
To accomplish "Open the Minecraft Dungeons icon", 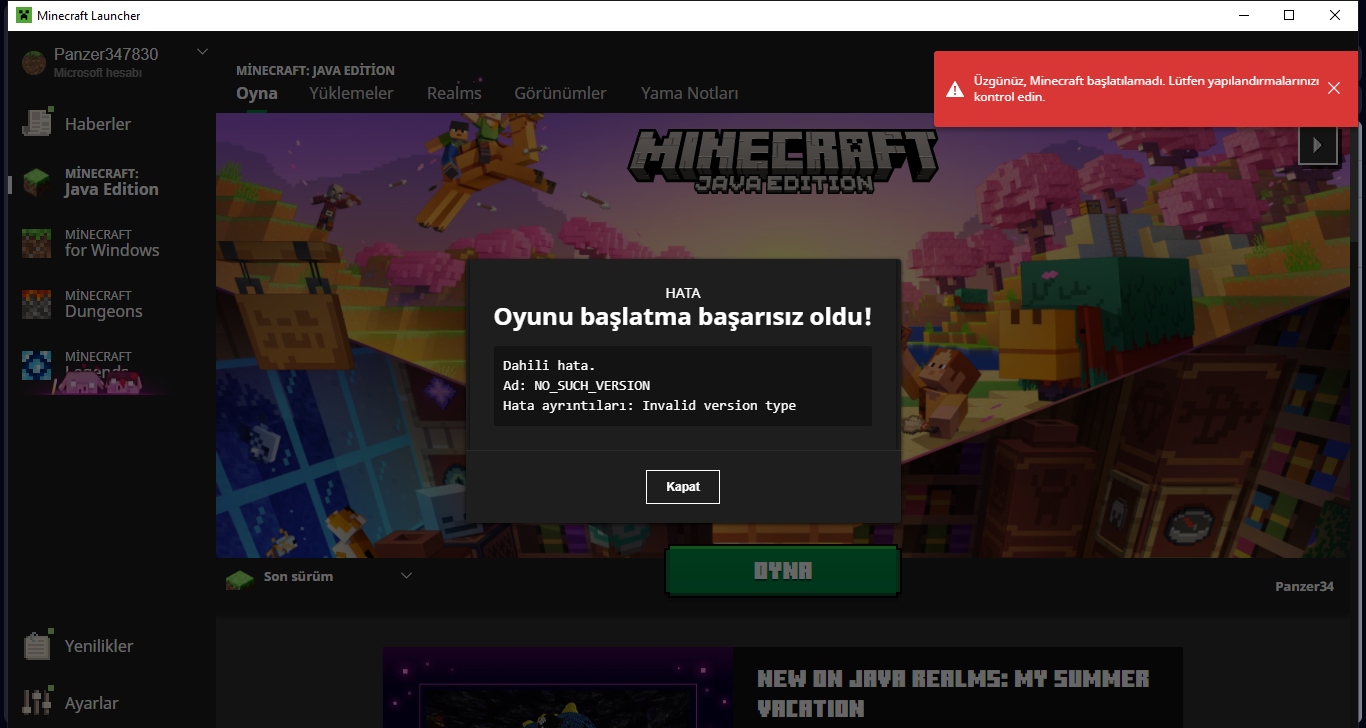I will tap(37, 304).
